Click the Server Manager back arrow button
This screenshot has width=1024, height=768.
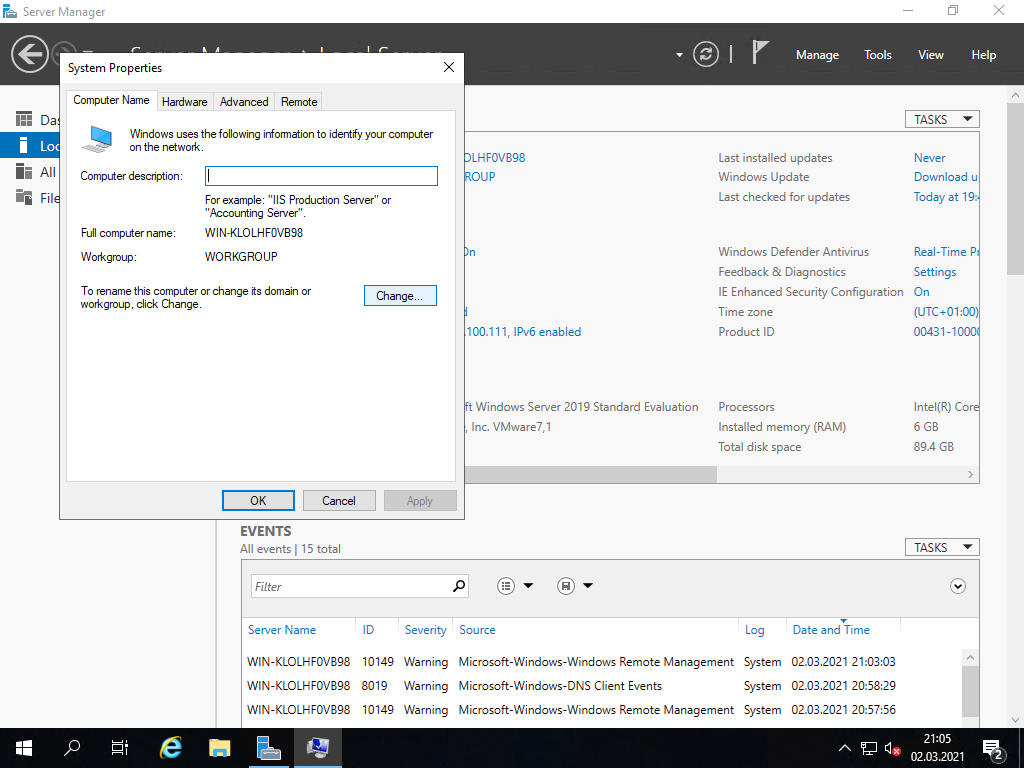pyautogui.click(x=30, y=54)
